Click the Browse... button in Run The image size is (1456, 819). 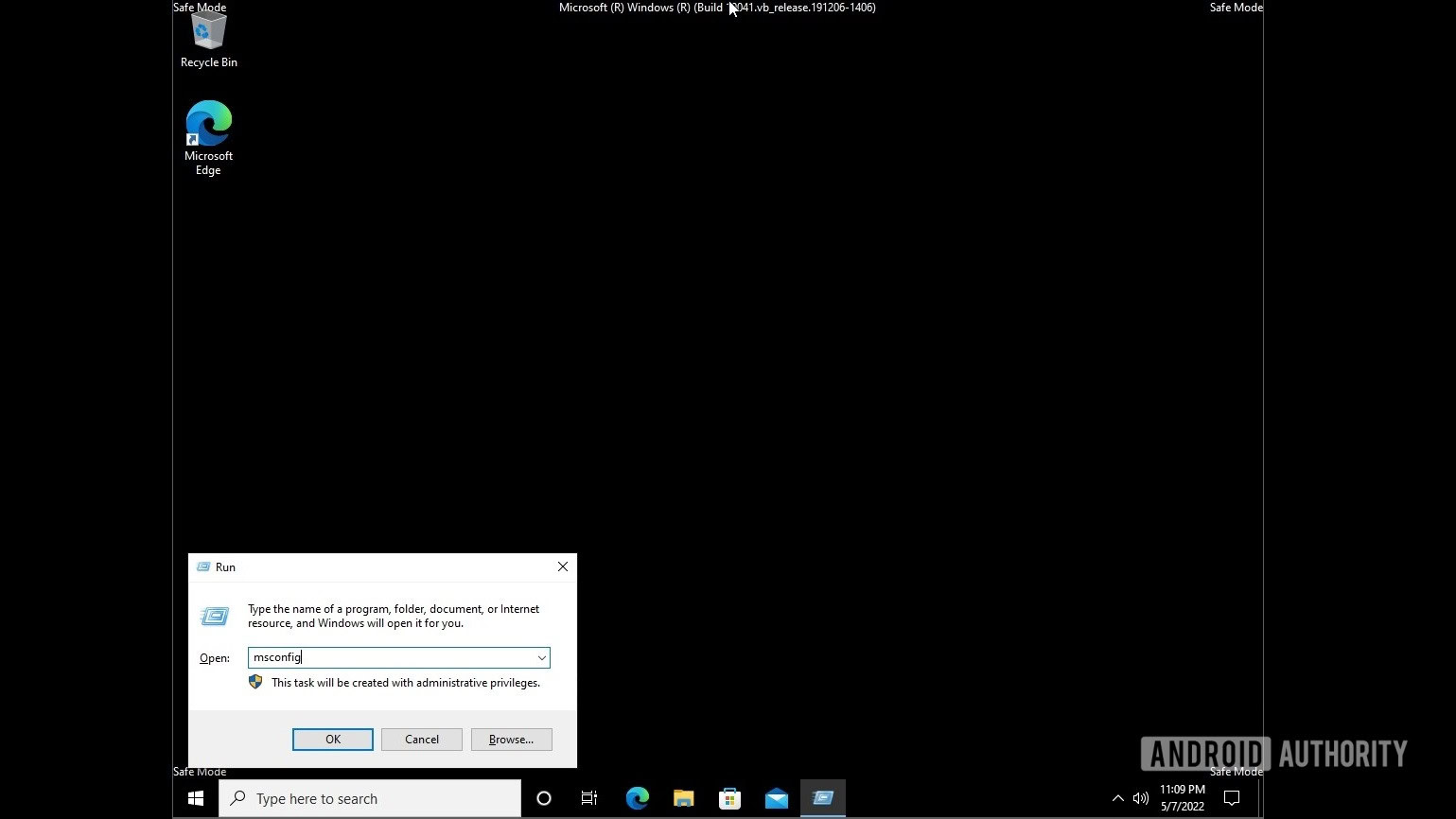tap(511, 740)
